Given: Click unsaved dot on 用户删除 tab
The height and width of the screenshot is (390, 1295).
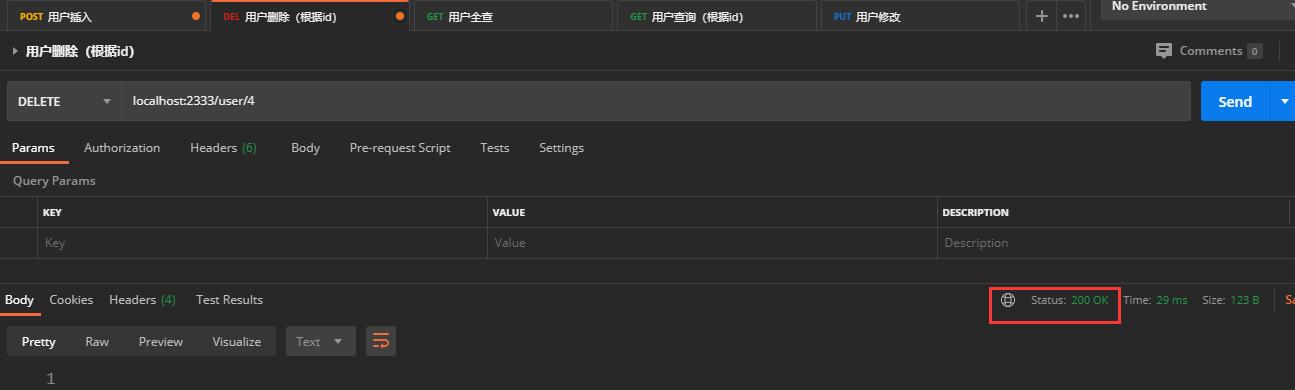Looking at the screenshot, I should pyautogui.click(x=400, y=16).
